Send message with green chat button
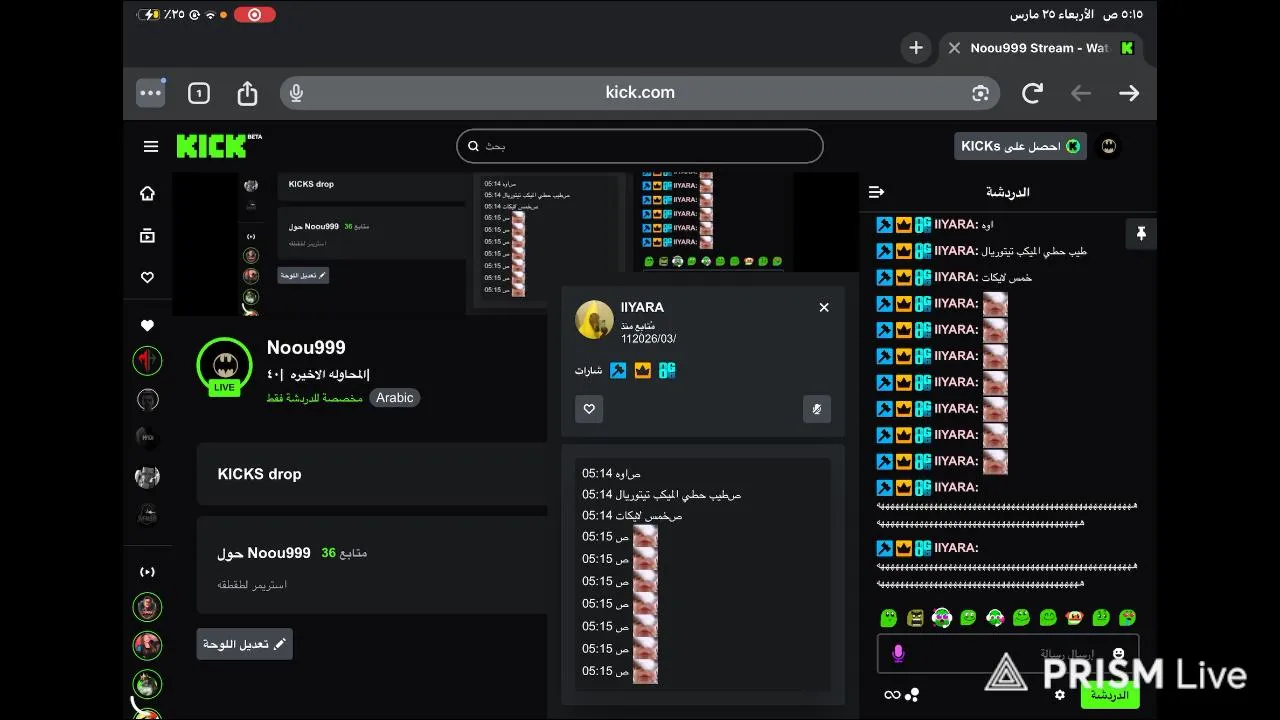This screenshot has height=720, width=1280. tap(1110, 695)
